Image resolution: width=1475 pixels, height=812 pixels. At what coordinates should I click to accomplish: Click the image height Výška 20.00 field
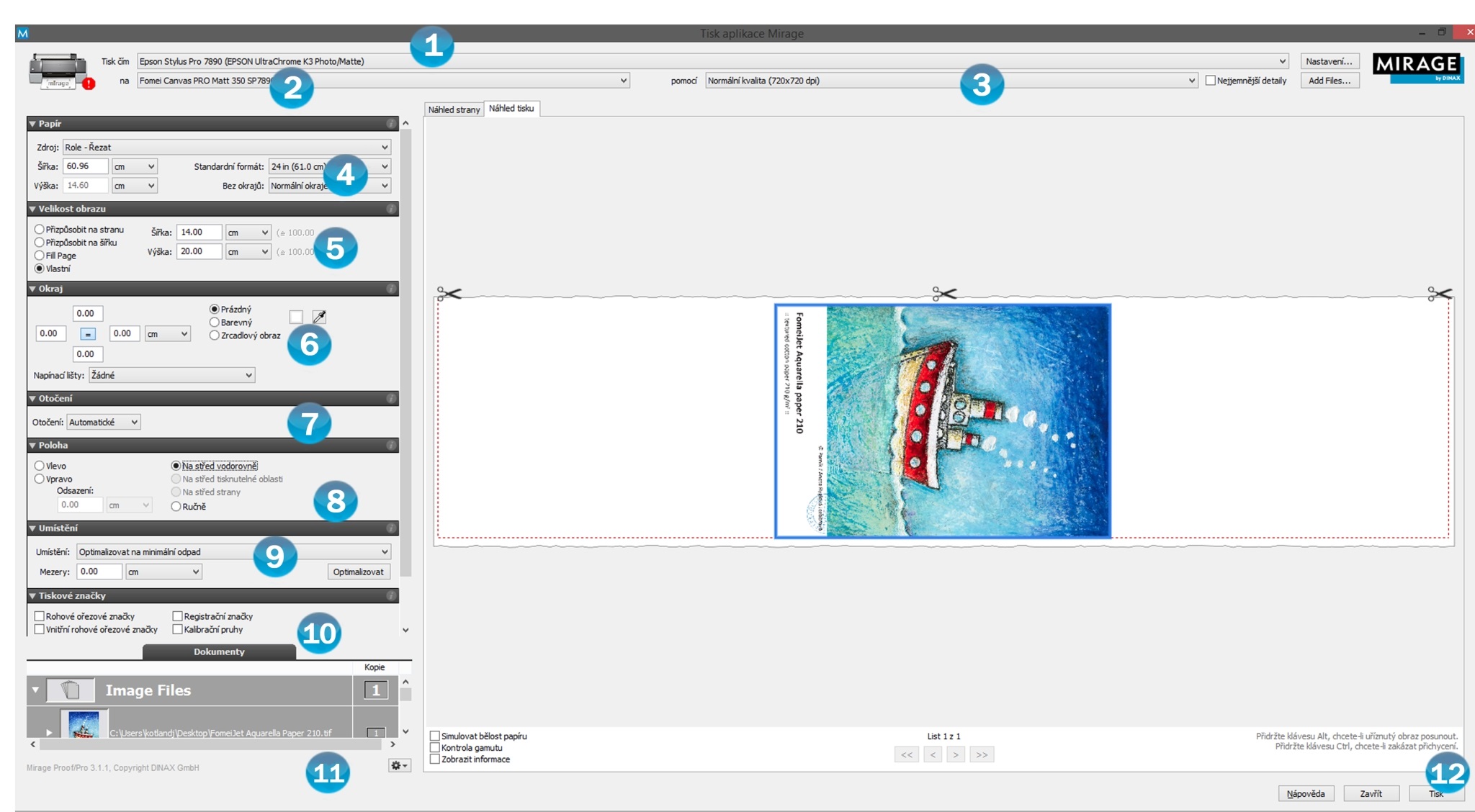tap(199, 251)
